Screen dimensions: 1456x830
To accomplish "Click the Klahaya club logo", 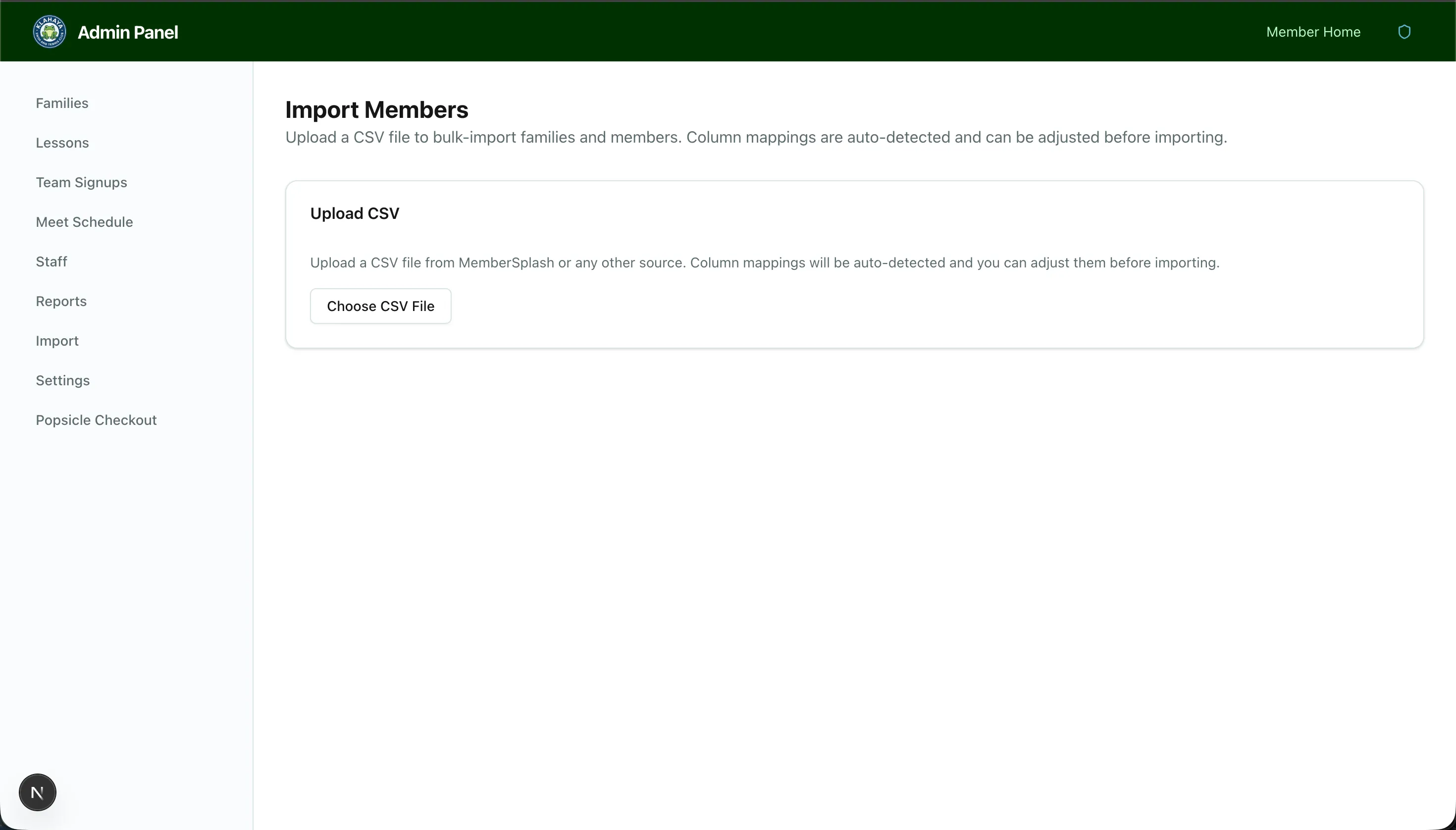I will (49, 31).
